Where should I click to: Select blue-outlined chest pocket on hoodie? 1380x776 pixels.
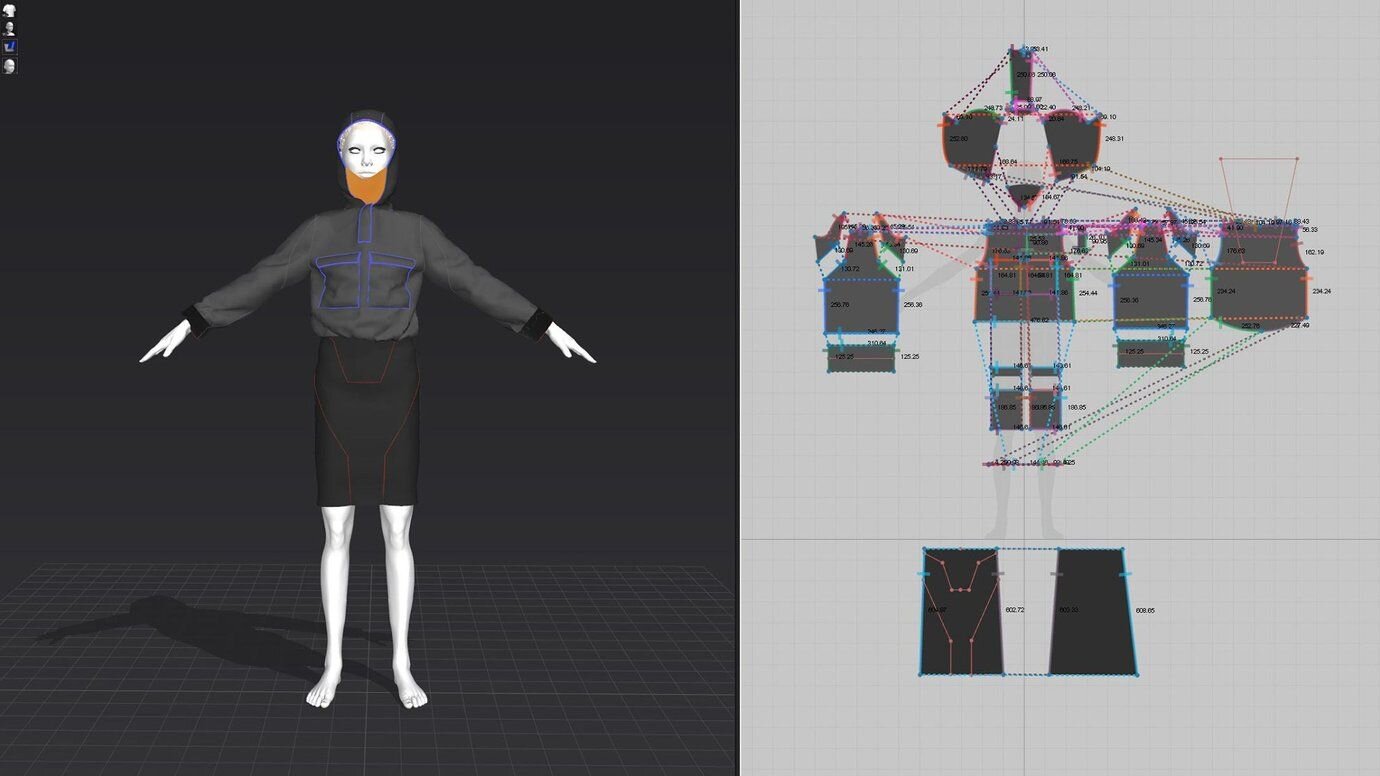[x=340, y=283]
